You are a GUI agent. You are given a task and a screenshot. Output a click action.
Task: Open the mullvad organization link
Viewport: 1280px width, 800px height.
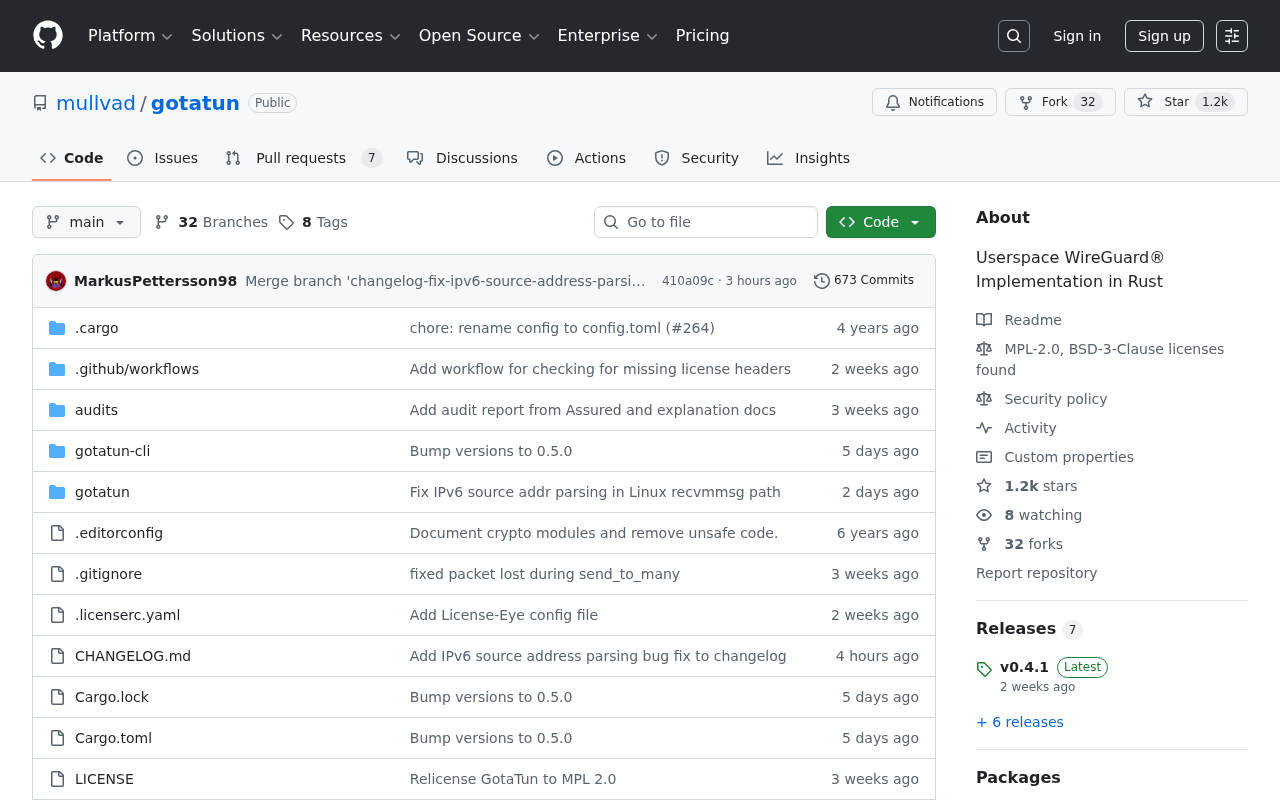point(95,102)
